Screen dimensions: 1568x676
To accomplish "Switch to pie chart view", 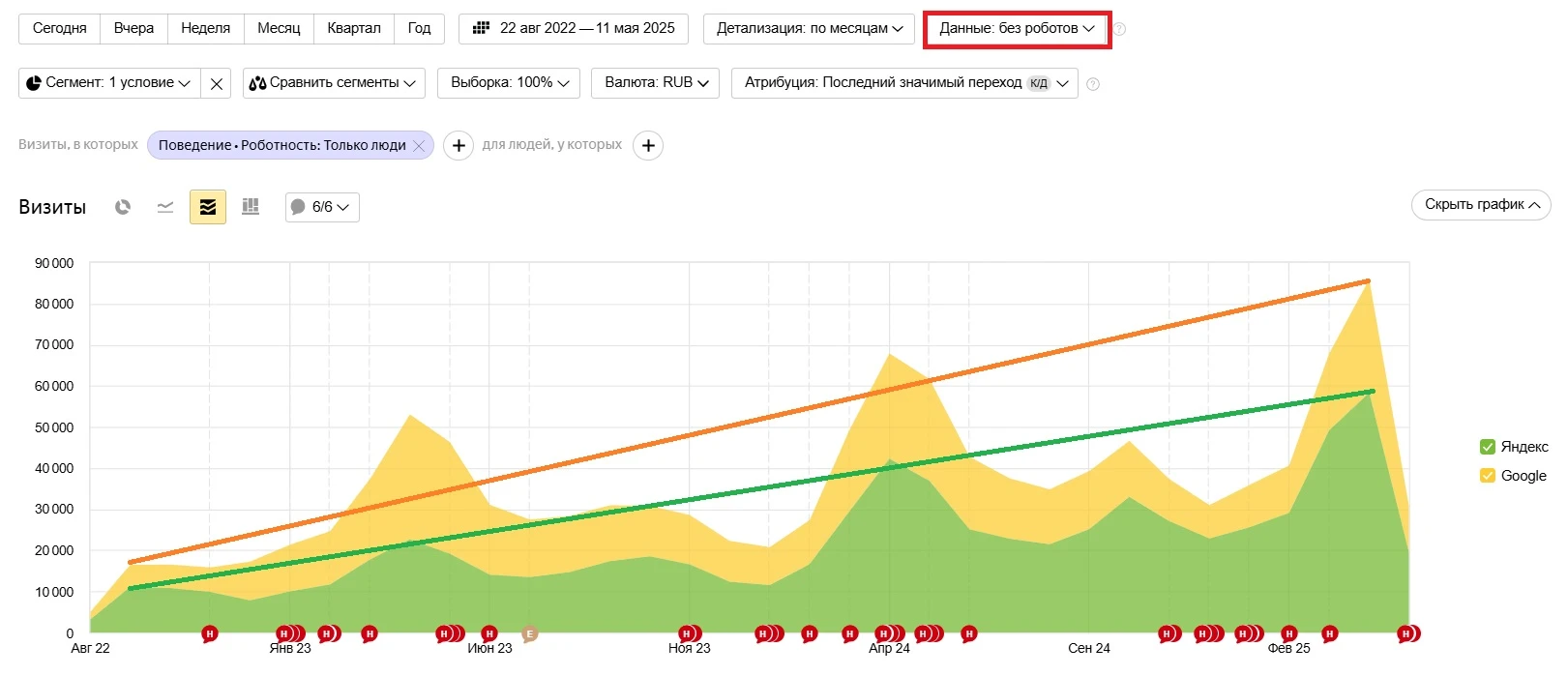I will (123, 207).
